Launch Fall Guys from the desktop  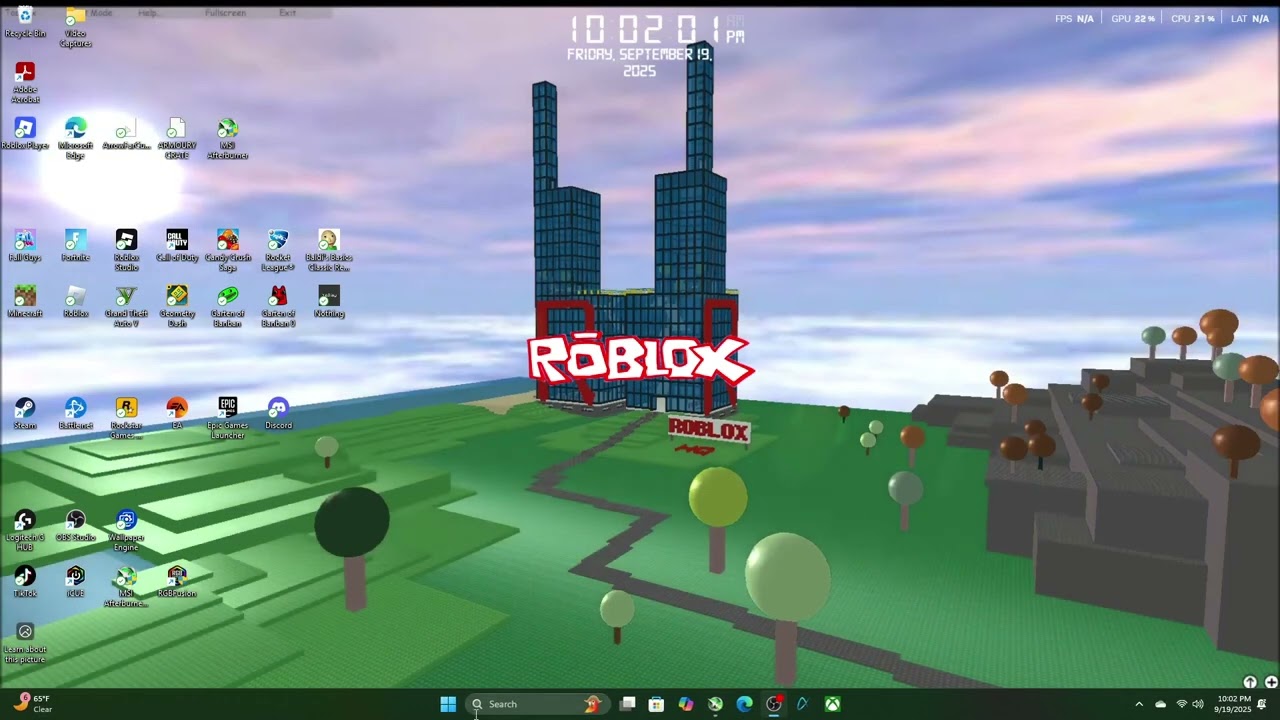25,246
